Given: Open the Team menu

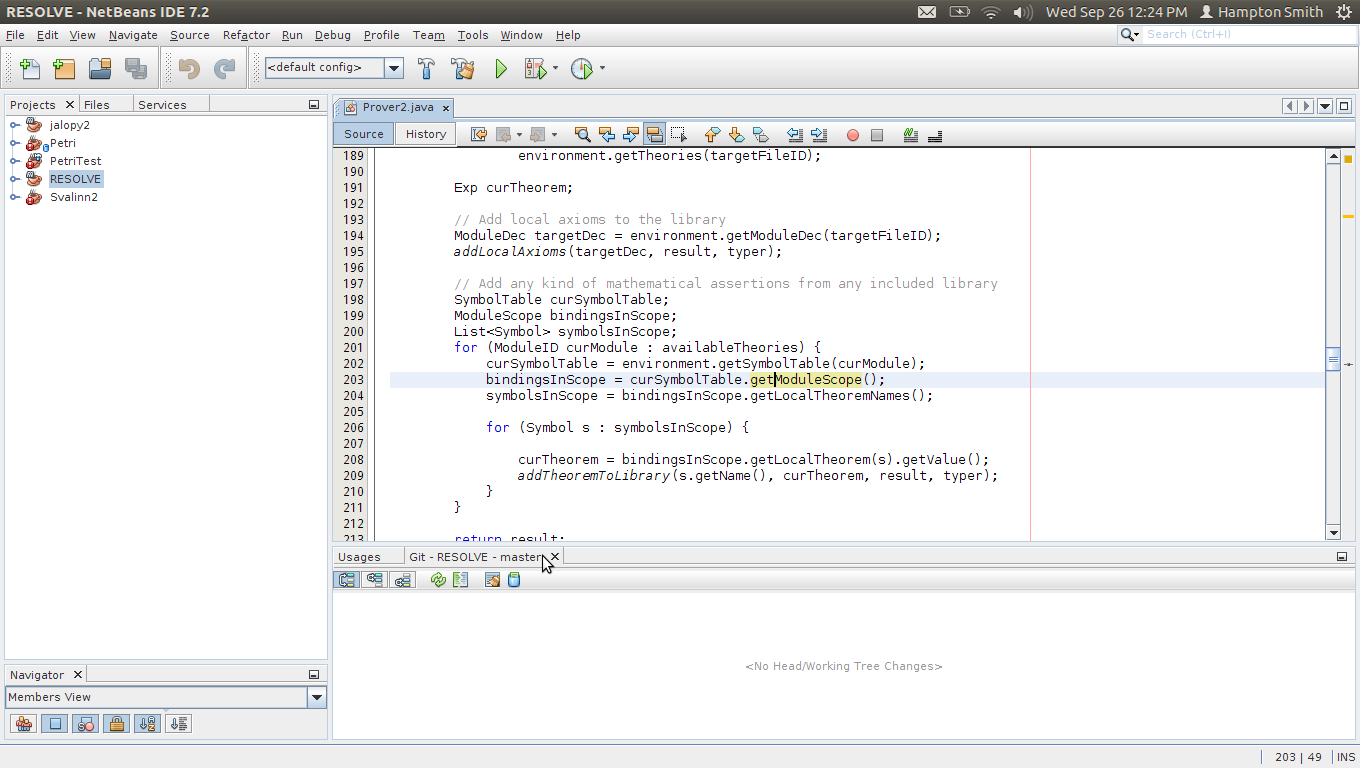Looking at the screenshot, I should [428, 35].
